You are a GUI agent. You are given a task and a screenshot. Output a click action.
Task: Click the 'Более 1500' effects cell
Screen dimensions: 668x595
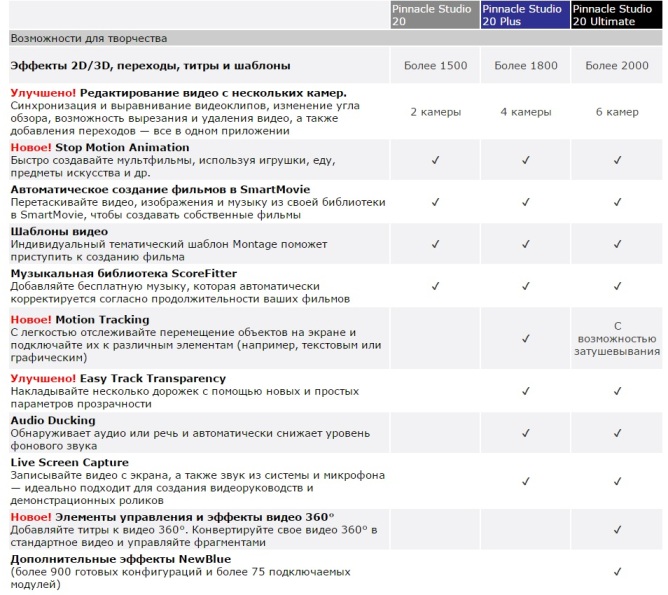pyautogui.click(x=435, y=66)
